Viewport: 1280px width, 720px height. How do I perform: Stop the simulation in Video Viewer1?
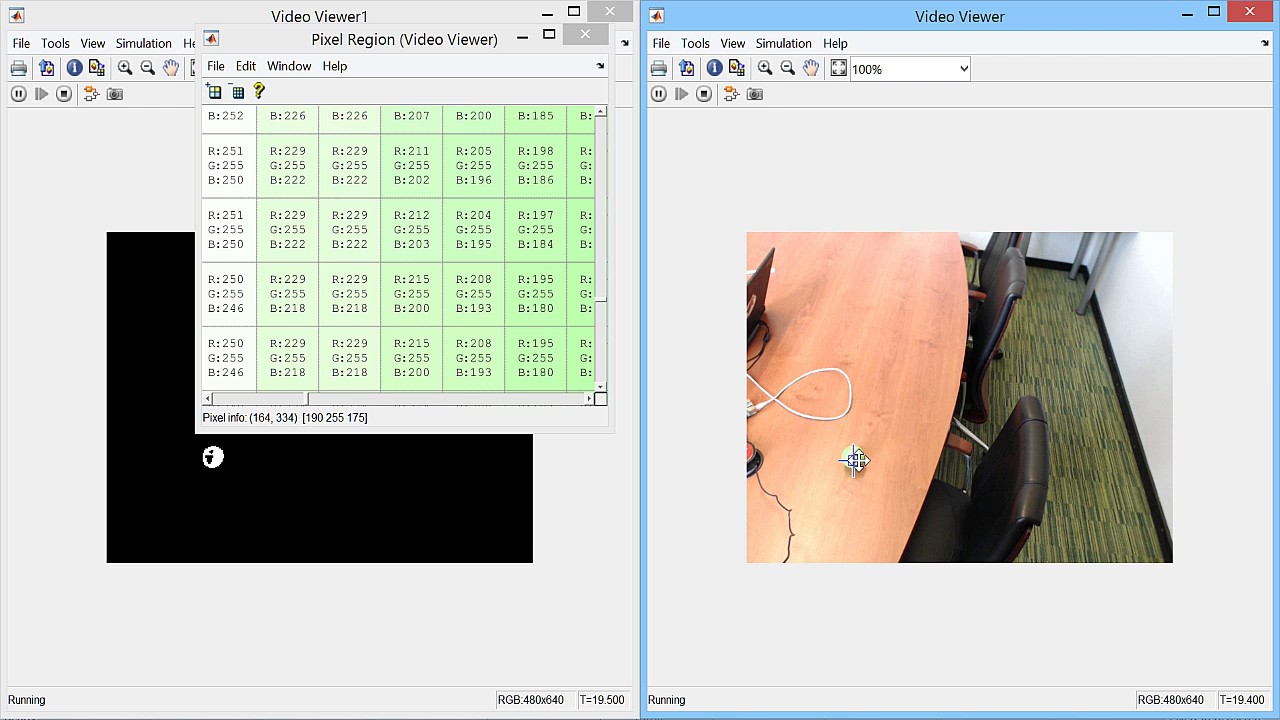[x=64, y=94]
